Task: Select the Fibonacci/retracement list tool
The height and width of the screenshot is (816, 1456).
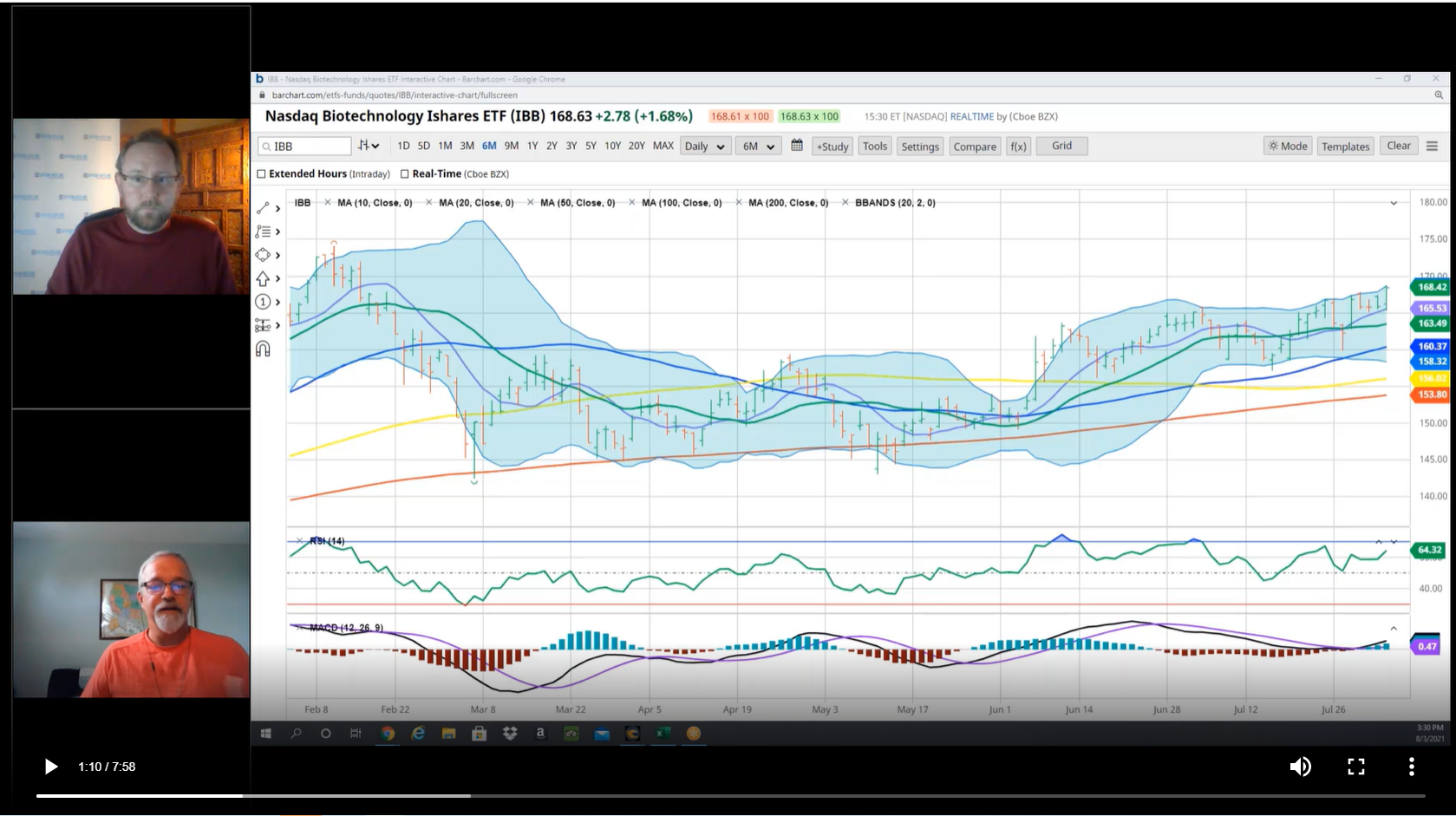Action: 263,232
